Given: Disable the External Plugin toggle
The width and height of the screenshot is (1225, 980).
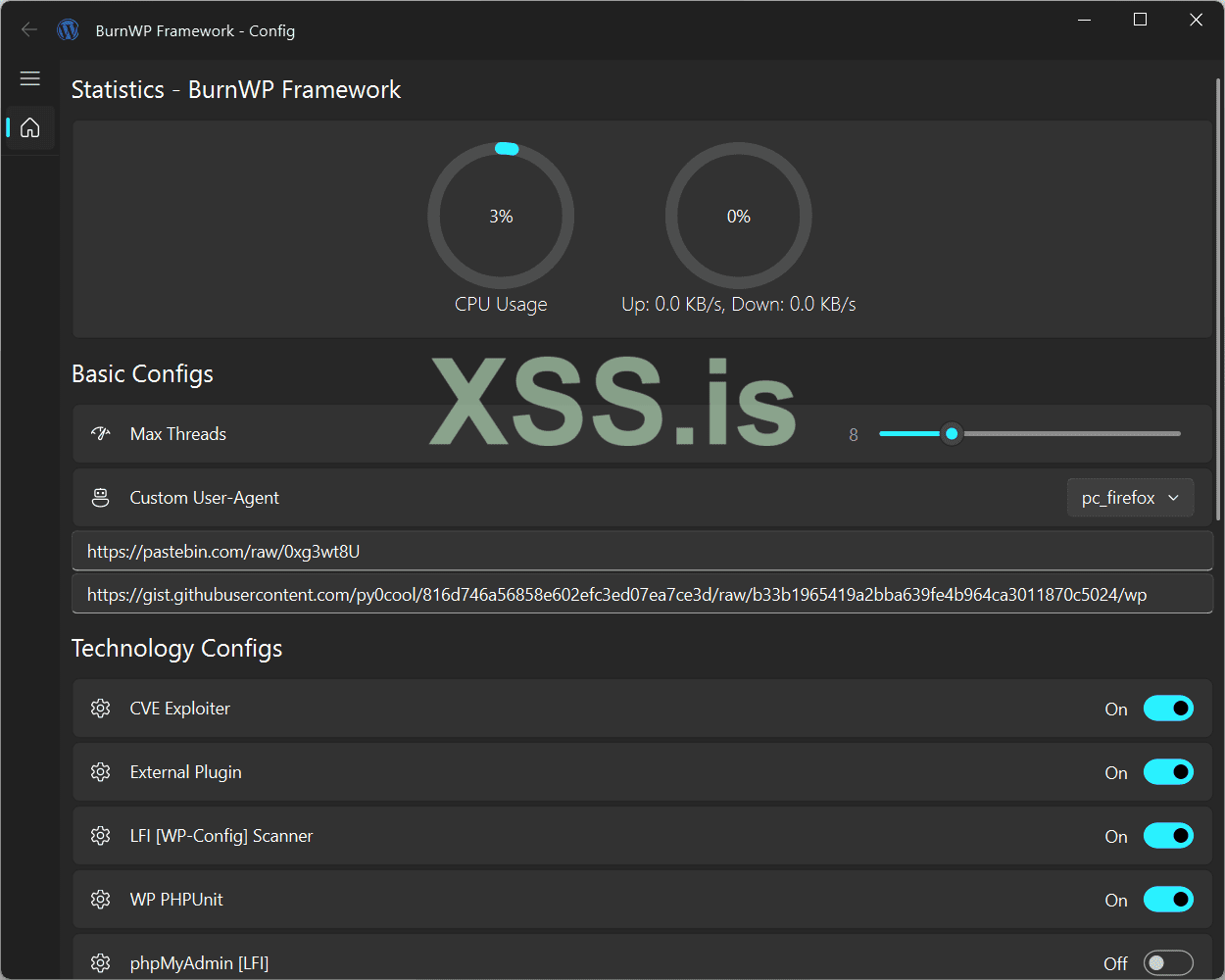Looking at the screenshot, I should 1168,772.
